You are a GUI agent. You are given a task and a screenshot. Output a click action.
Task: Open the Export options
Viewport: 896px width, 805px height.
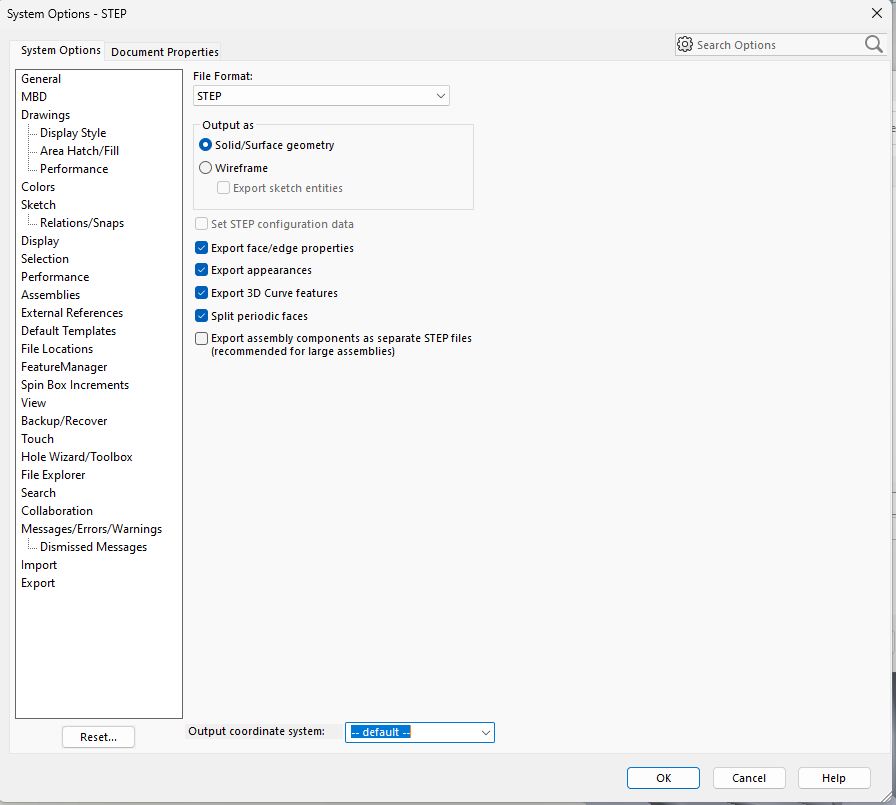[x=38, y=583]
